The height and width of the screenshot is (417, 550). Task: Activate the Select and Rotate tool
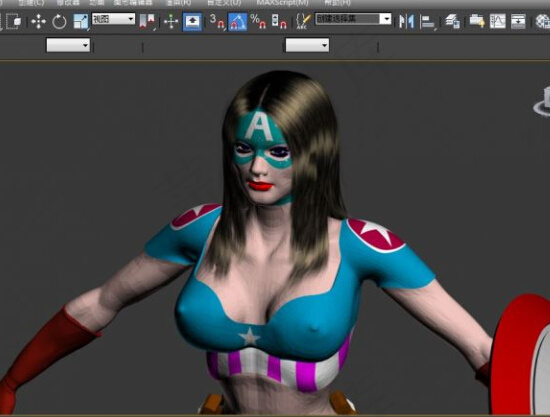pos(59,22)
